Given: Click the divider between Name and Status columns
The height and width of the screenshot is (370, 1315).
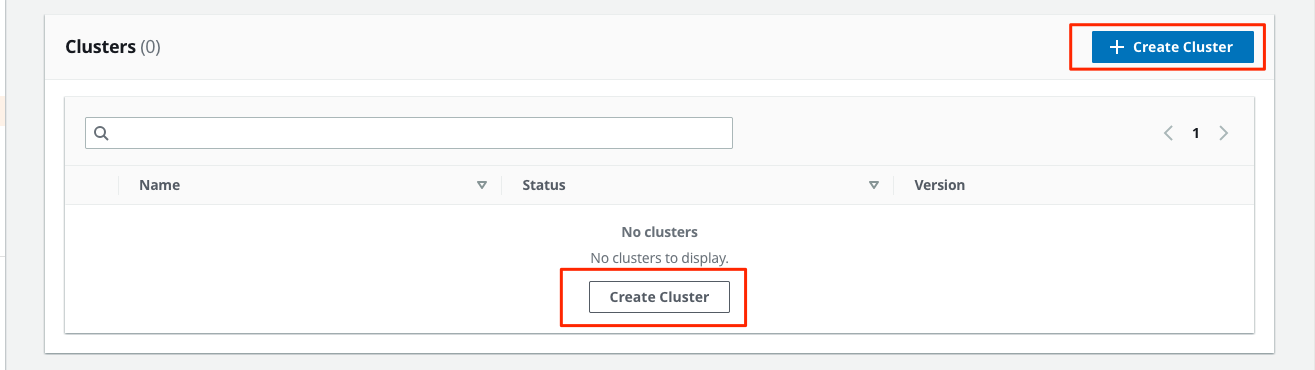Looking at the screenshot, I should (502, 185).
